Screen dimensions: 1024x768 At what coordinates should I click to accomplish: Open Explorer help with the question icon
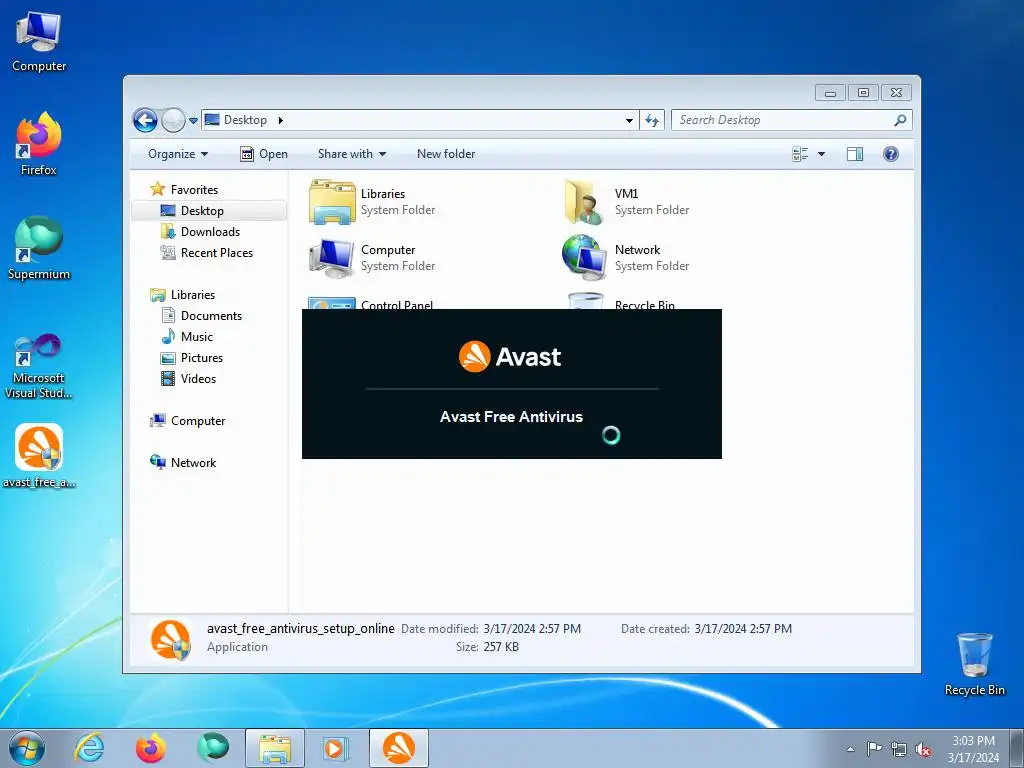coord(891,154)
